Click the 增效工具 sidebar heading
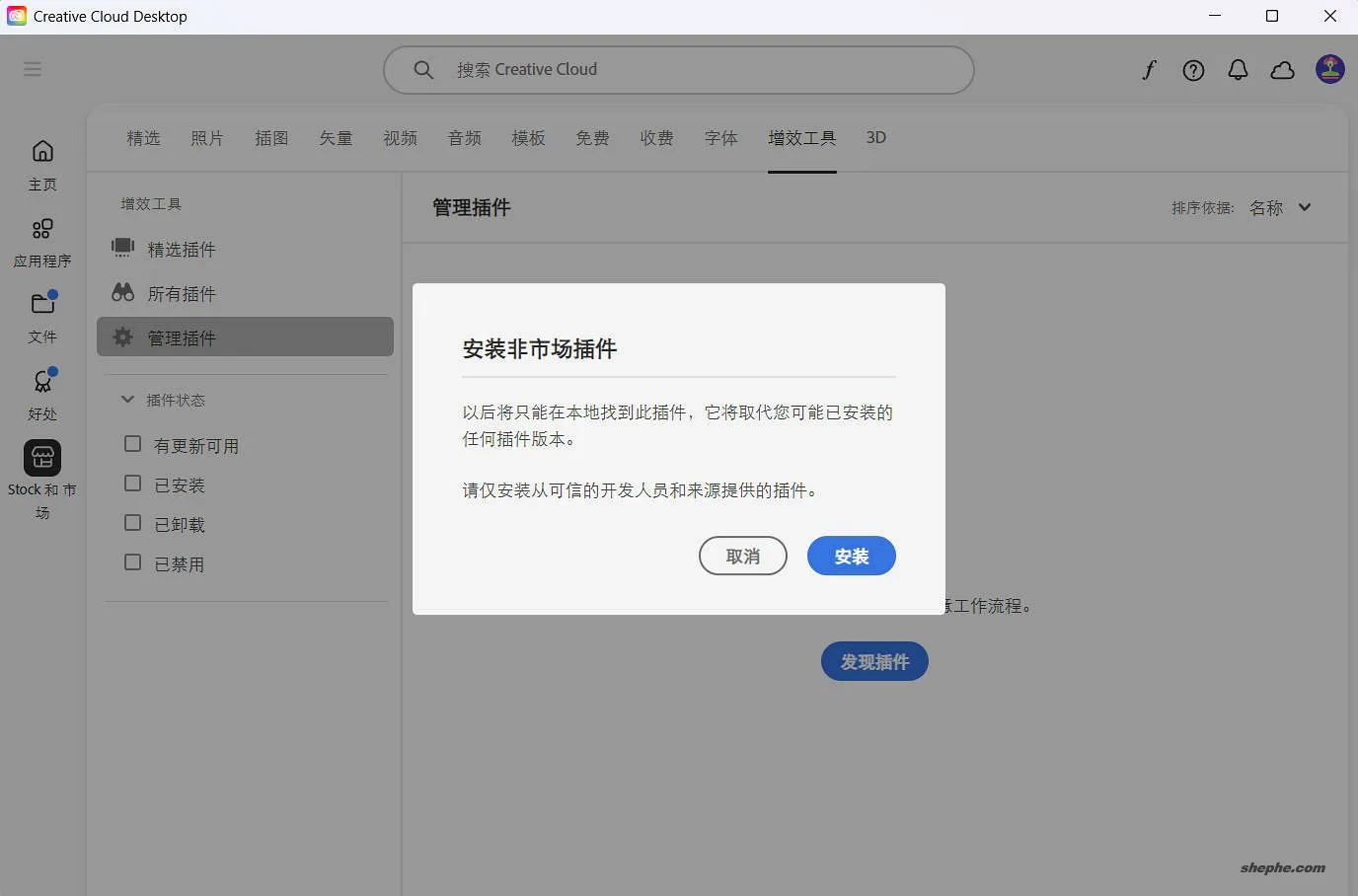Viewport: 1358px width, 896px height. 151,204
